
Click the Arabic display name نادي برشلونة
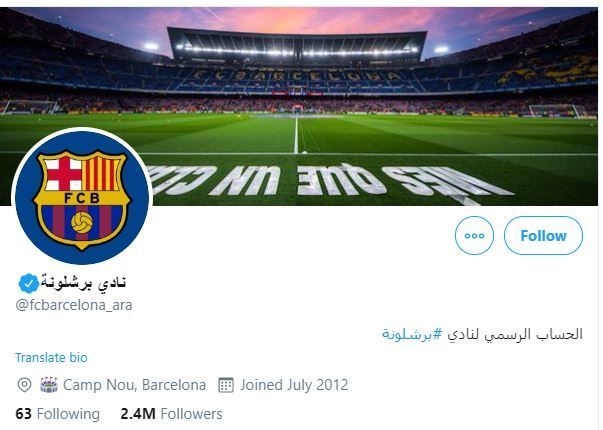tap(83, 282)
